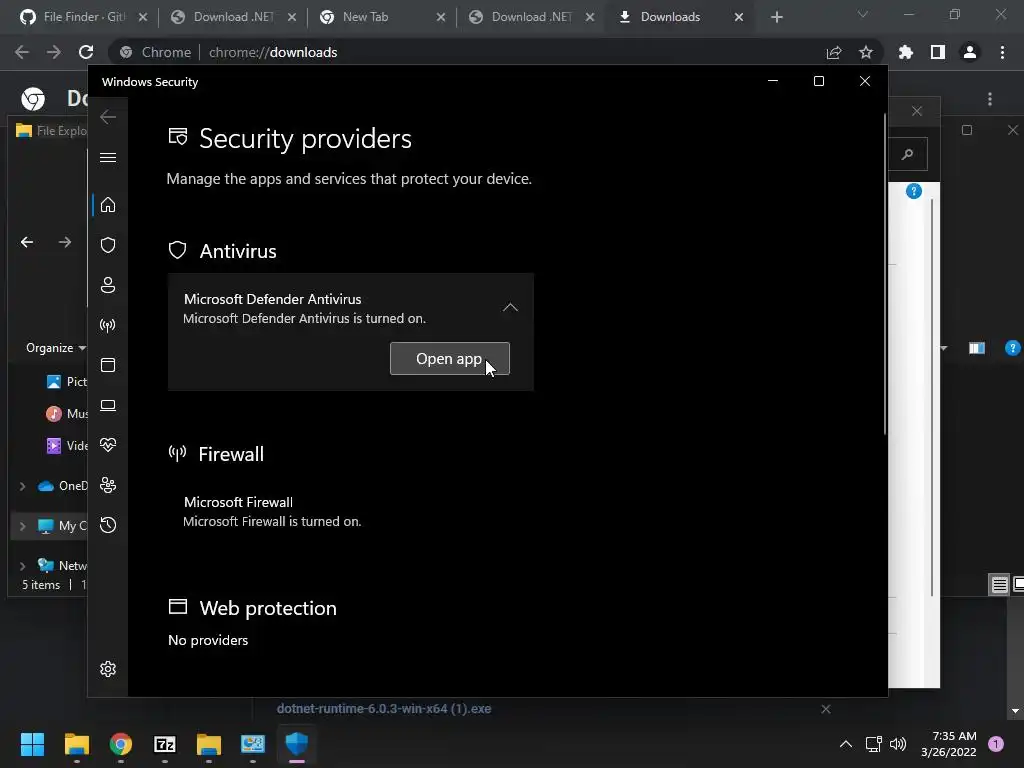
Task: Open dotnet-runtime-6.0.3-win-x64 (1).exe download link
Action: pyautogui.click(x=384, y=709)
